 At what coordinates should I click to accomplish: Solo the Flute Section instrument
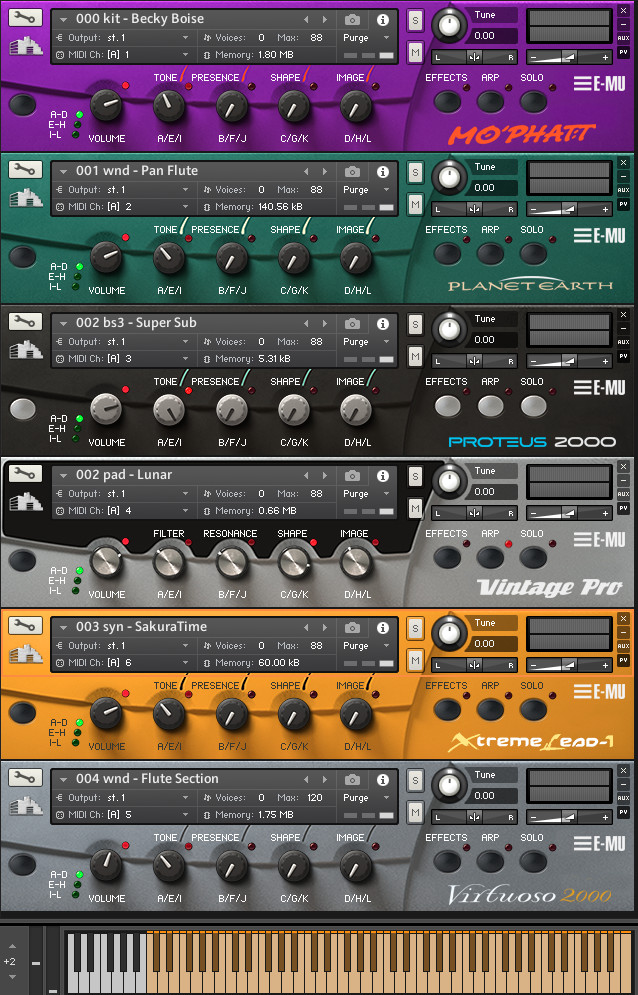click(415, 780)
